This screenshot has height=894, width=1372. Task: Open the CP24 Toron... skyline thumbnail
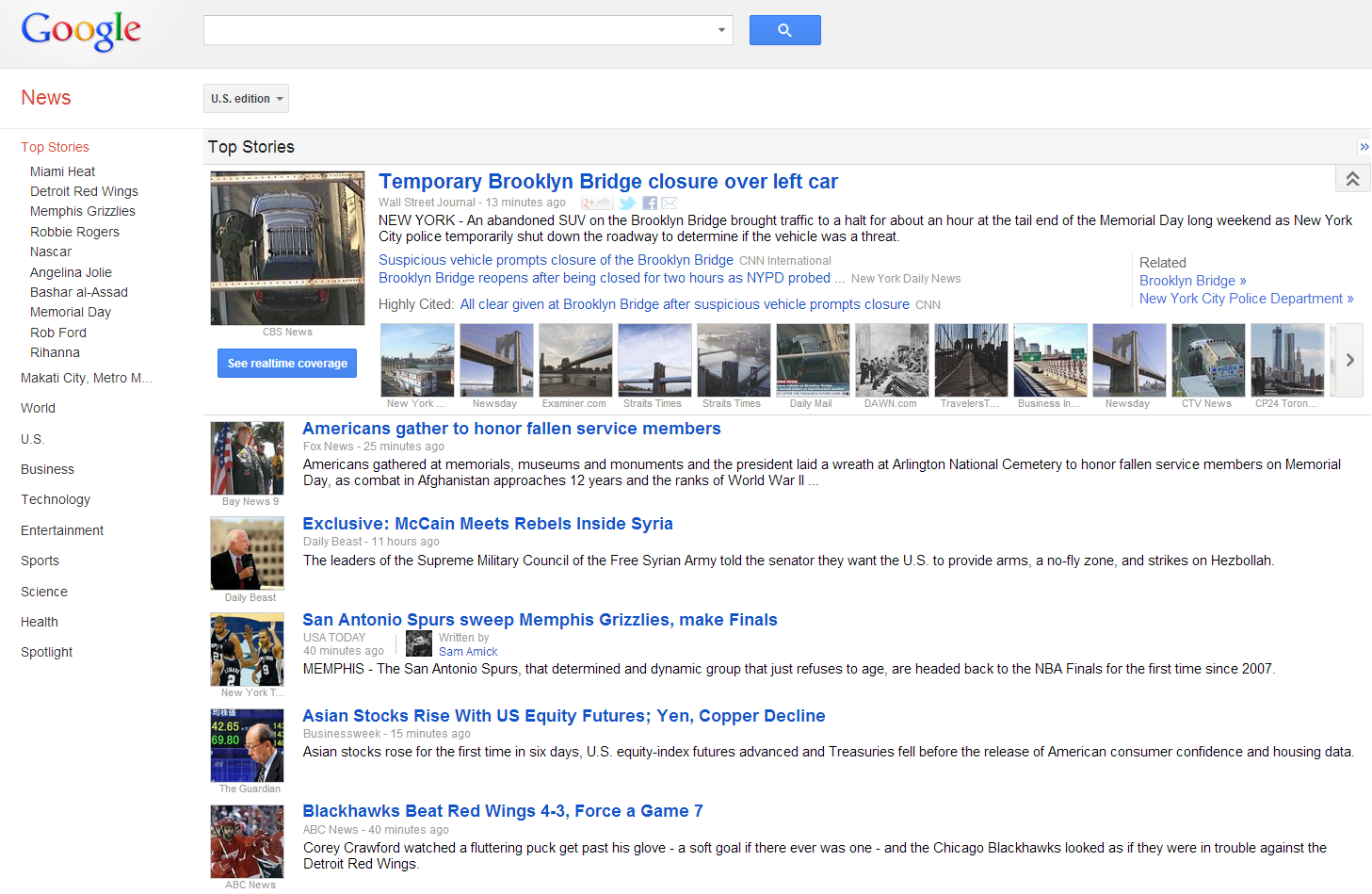(1287, 360)
